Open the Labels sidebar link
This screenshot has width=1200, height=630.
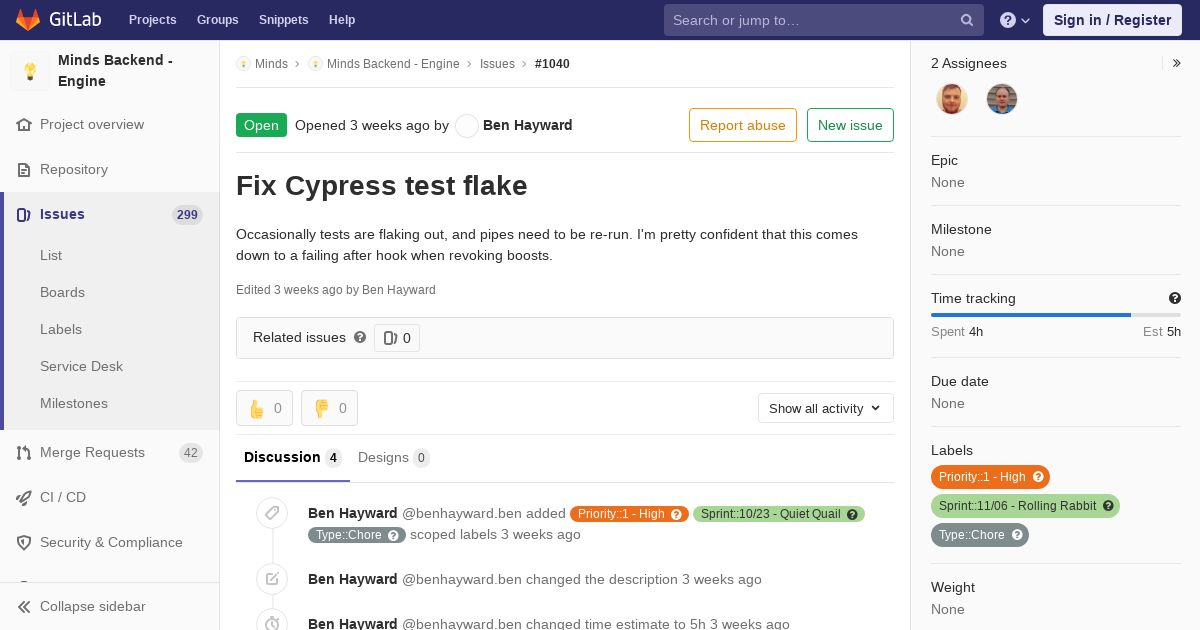click(61, 329)
